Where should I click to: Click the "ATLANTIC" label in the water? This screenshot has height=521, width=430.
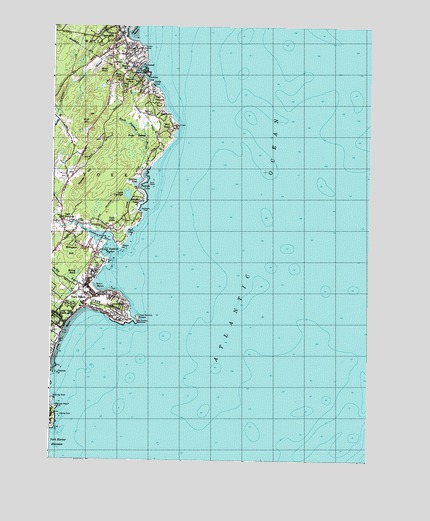tap(232, 318)
